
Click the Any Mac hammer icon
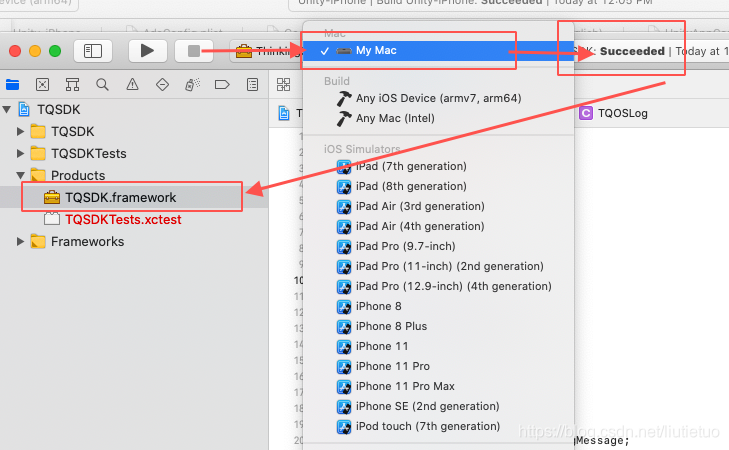click(344, 119)
